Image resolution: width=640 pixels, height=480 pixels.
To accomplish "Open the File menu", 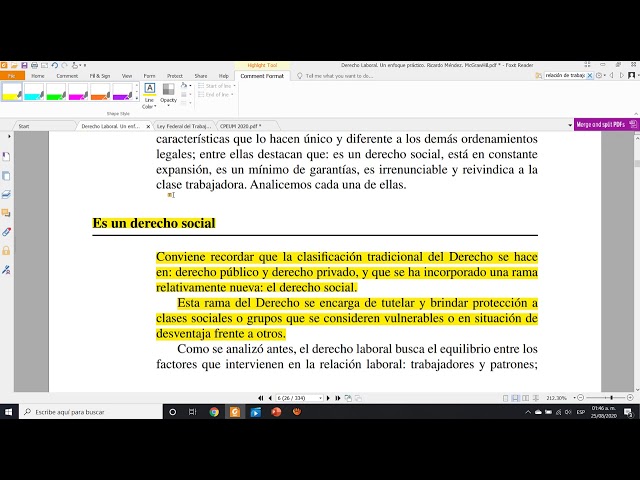I will (11, 75).
